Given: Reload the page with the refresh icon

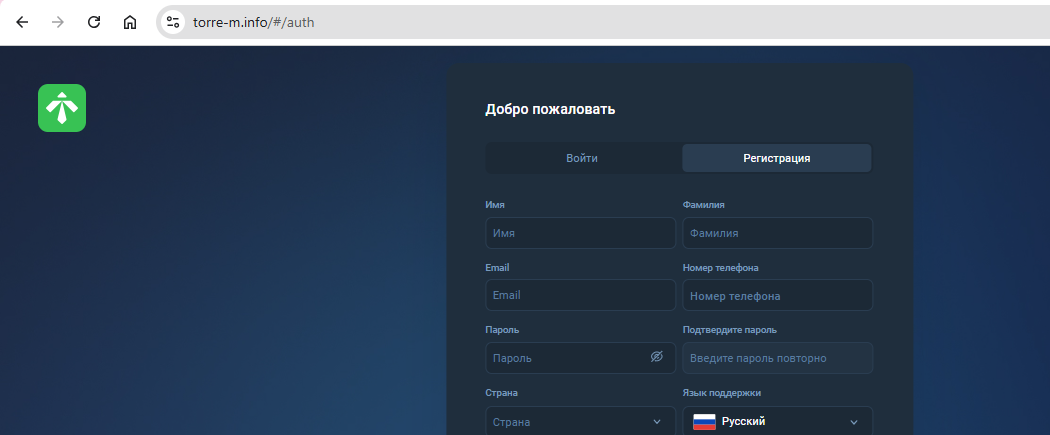Looking at the screenshot, I should click(94, 22).
